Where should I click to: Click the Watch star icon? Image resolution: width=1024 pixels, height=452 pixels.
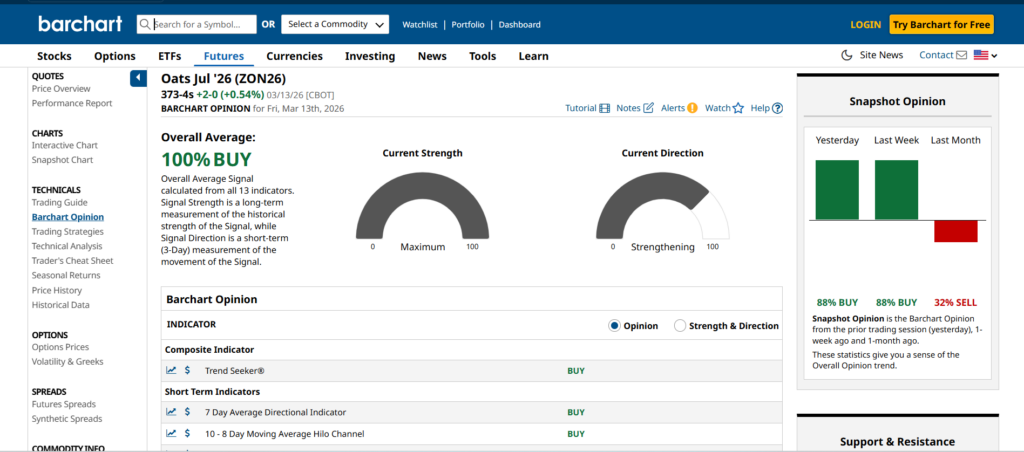(x=738, y=108)
